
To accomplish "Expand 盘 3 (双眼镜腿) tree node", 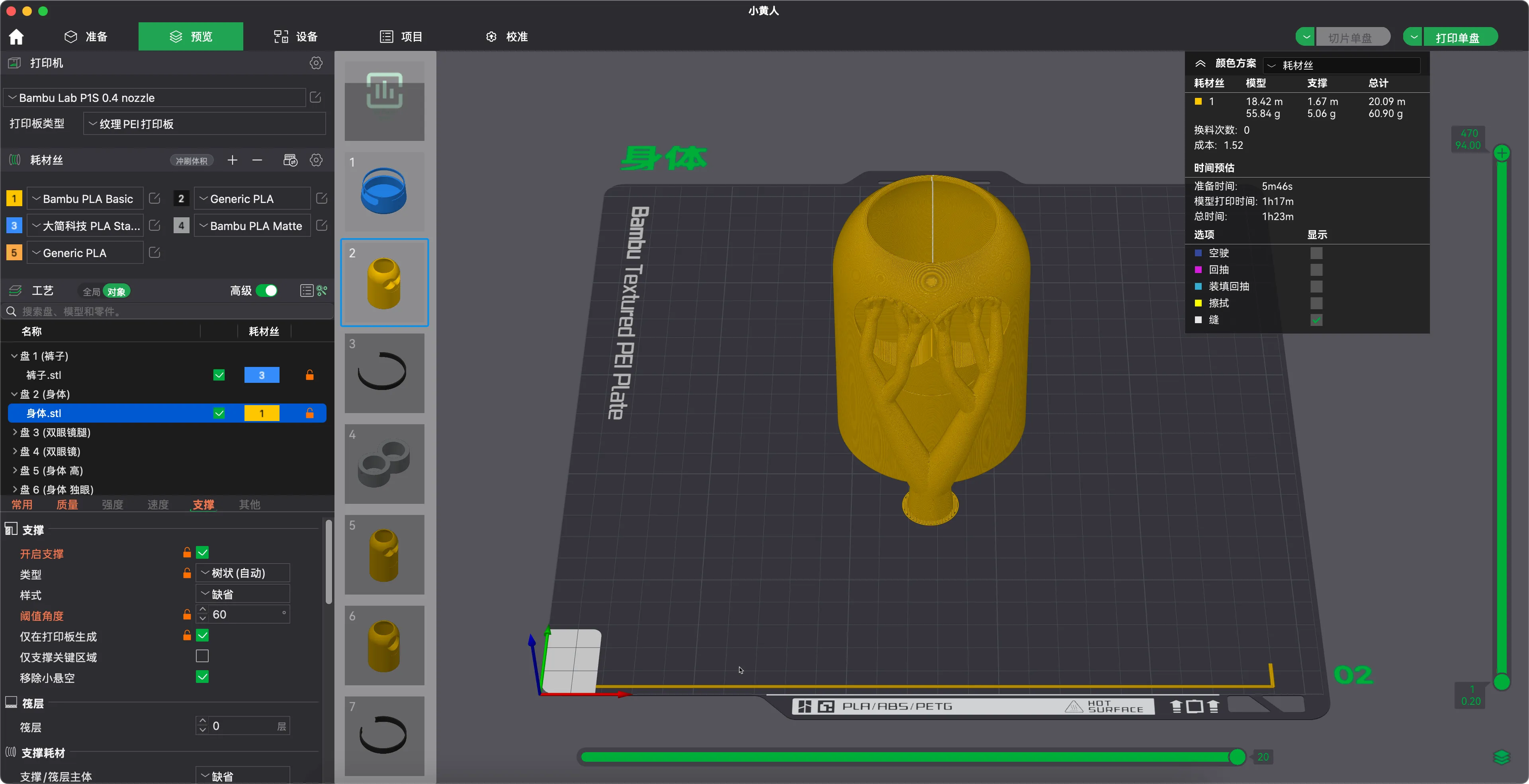I will click(15, 432).
